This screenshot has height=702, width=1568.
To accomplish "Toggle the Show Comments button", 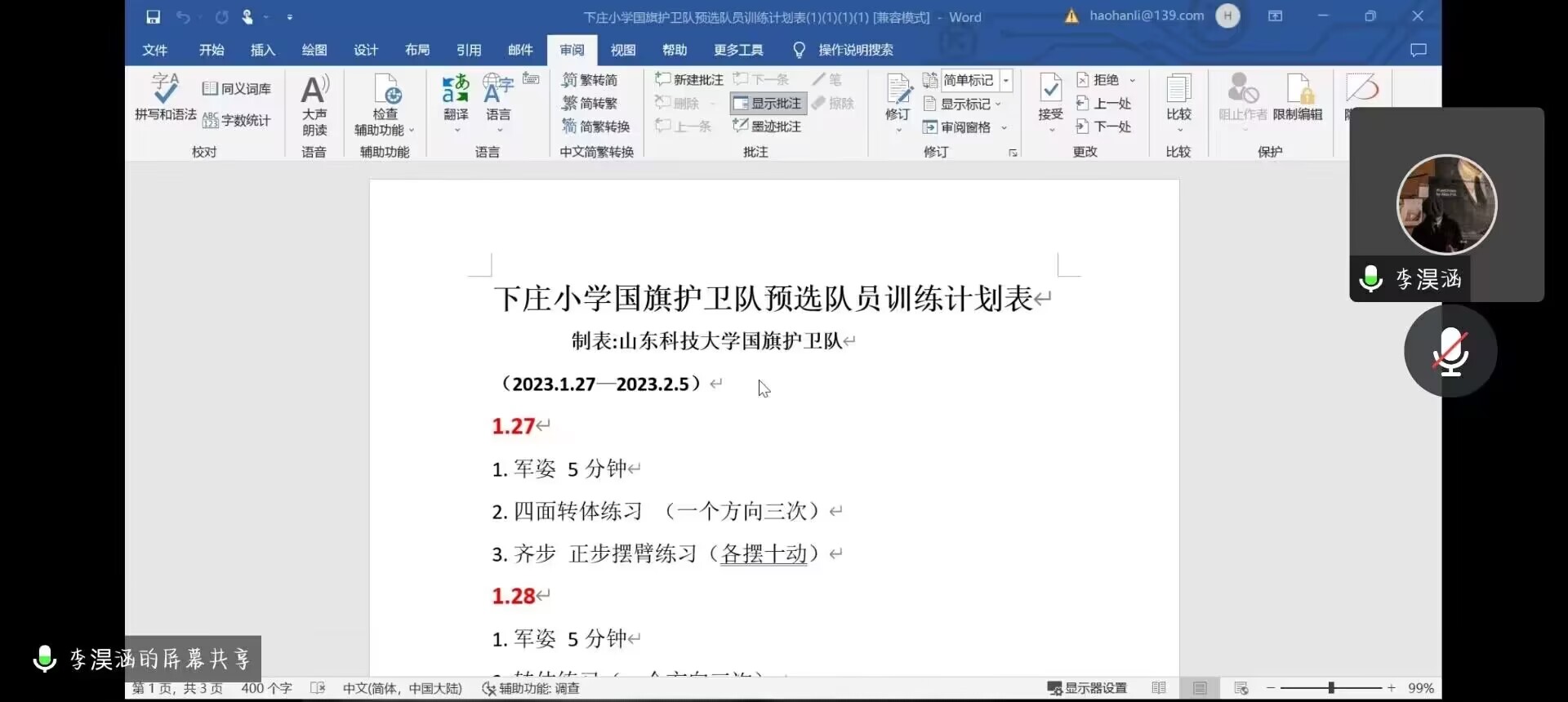I will point(768,103).
